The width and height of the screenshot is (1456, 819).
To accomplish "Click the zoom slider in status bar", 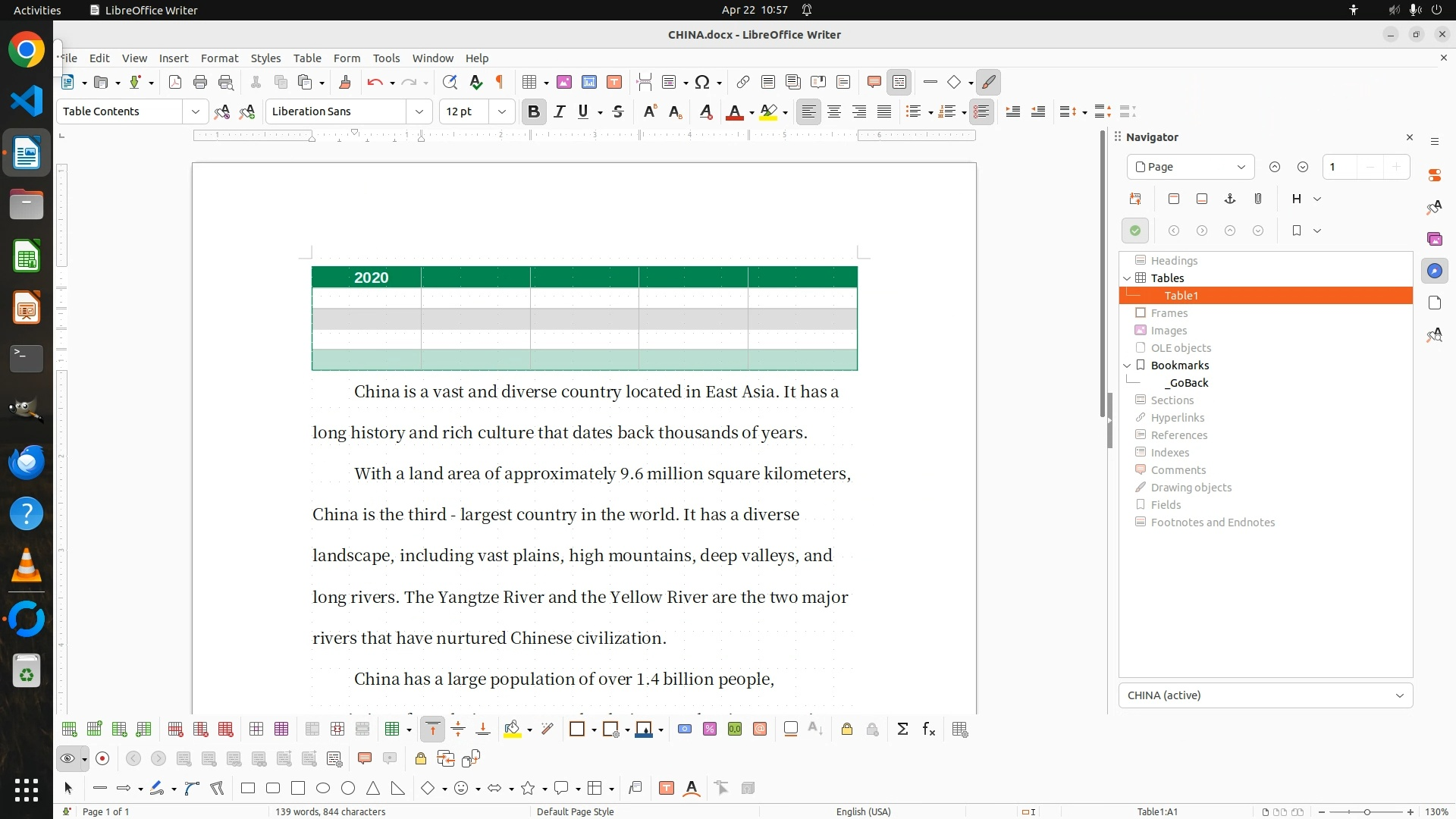I will tap(1366, 812).
